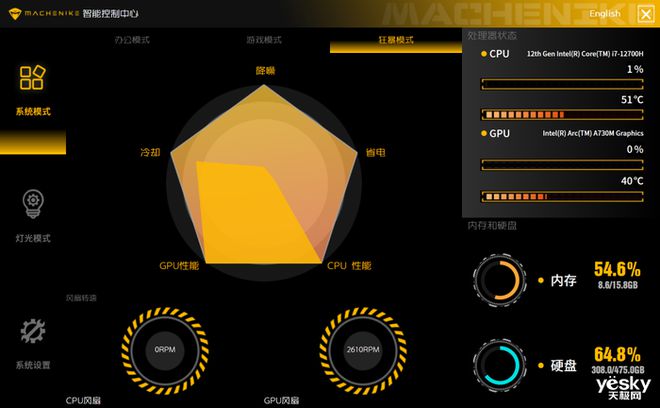
Task: Click the CPU usage 1% bar
Action: coord(562,84)
